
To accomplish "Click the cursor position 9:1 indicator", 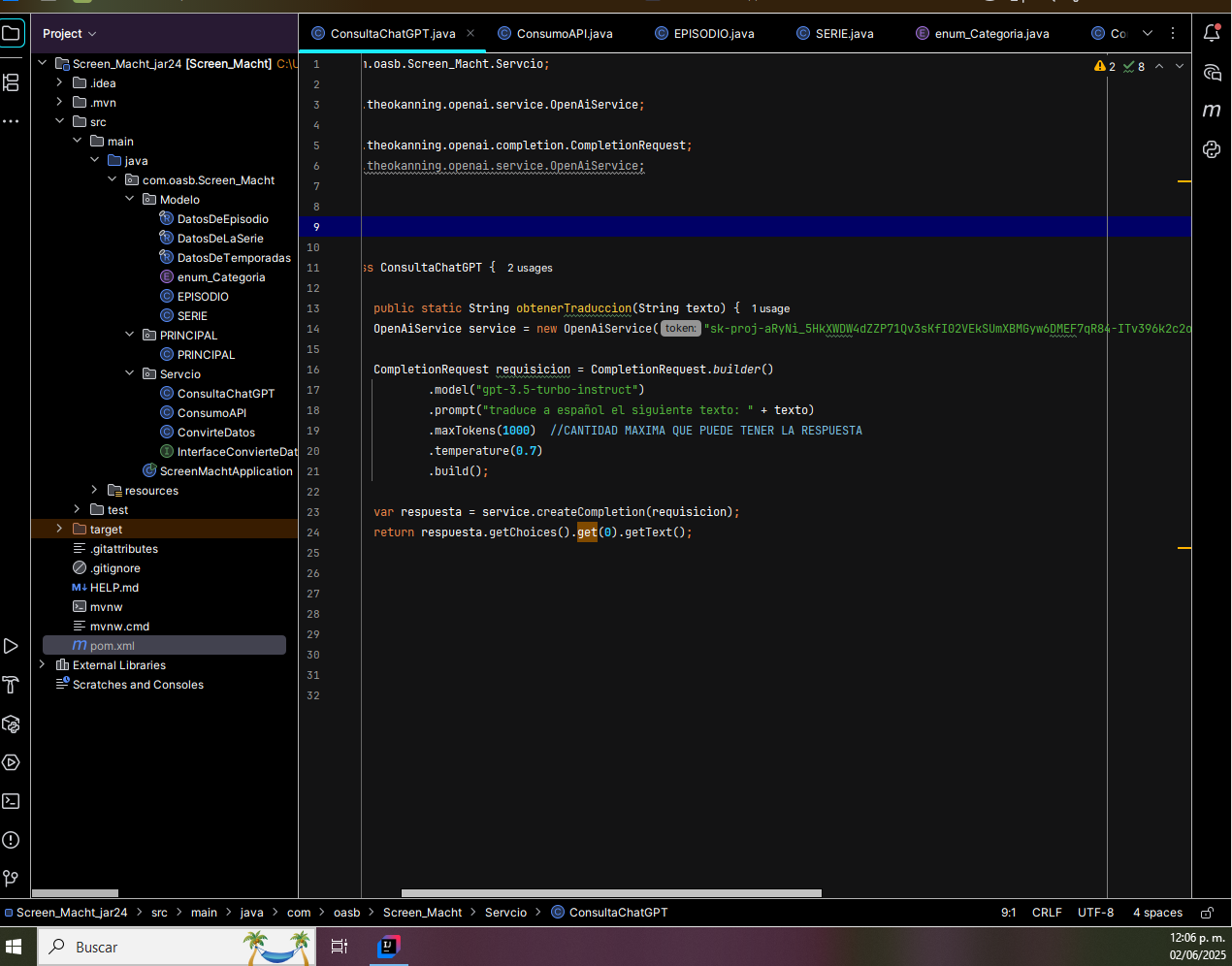I will [x=1008, y=913].
